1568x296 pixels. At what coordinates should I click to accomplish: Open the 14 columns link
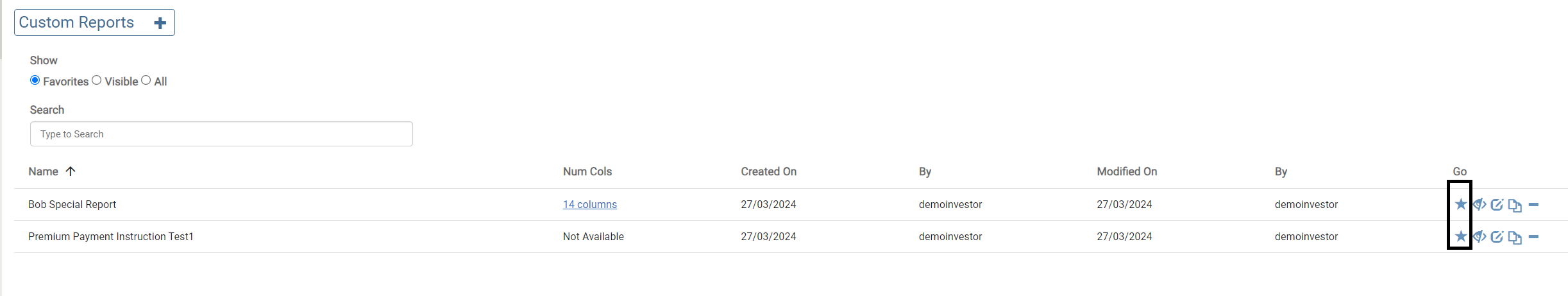tap(589, 204)
